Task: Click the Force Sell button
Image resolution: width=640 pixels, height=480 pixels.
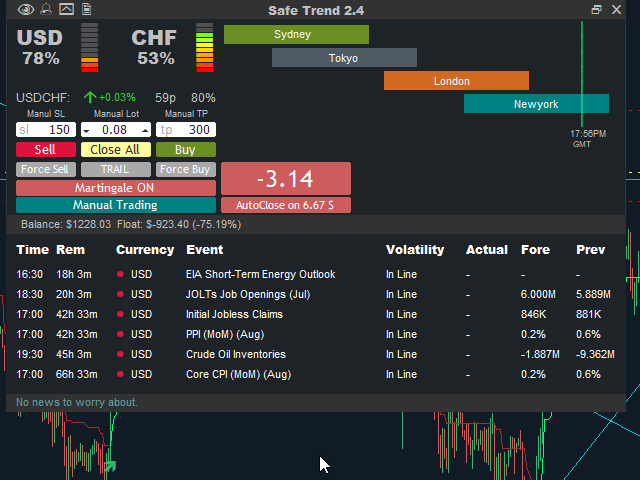Action: coord(46,169)
